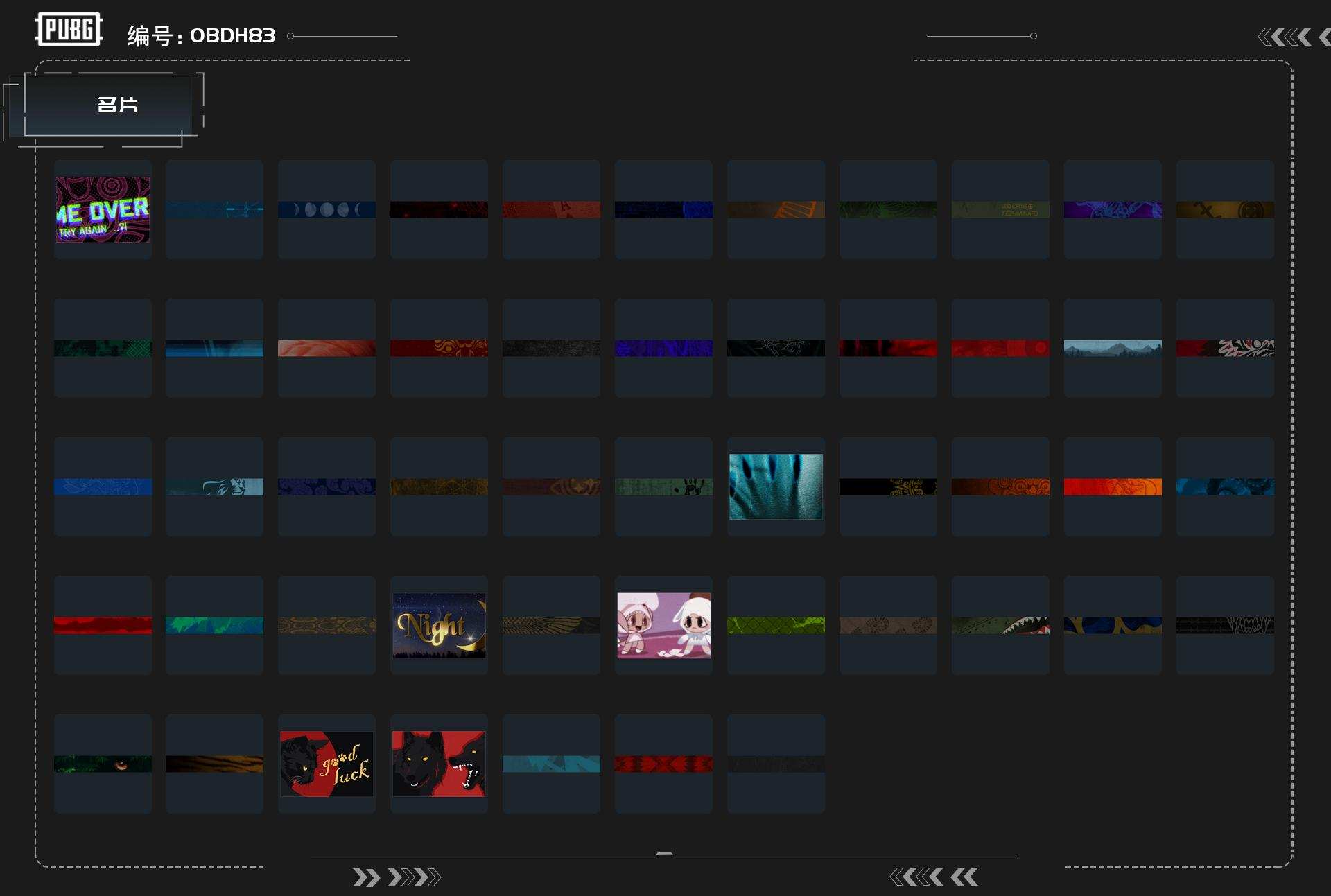Image resolution: width=1331 pixels, height=896 pixels.
Task: Click the PUBG logo icon
Action: (69, 30)
